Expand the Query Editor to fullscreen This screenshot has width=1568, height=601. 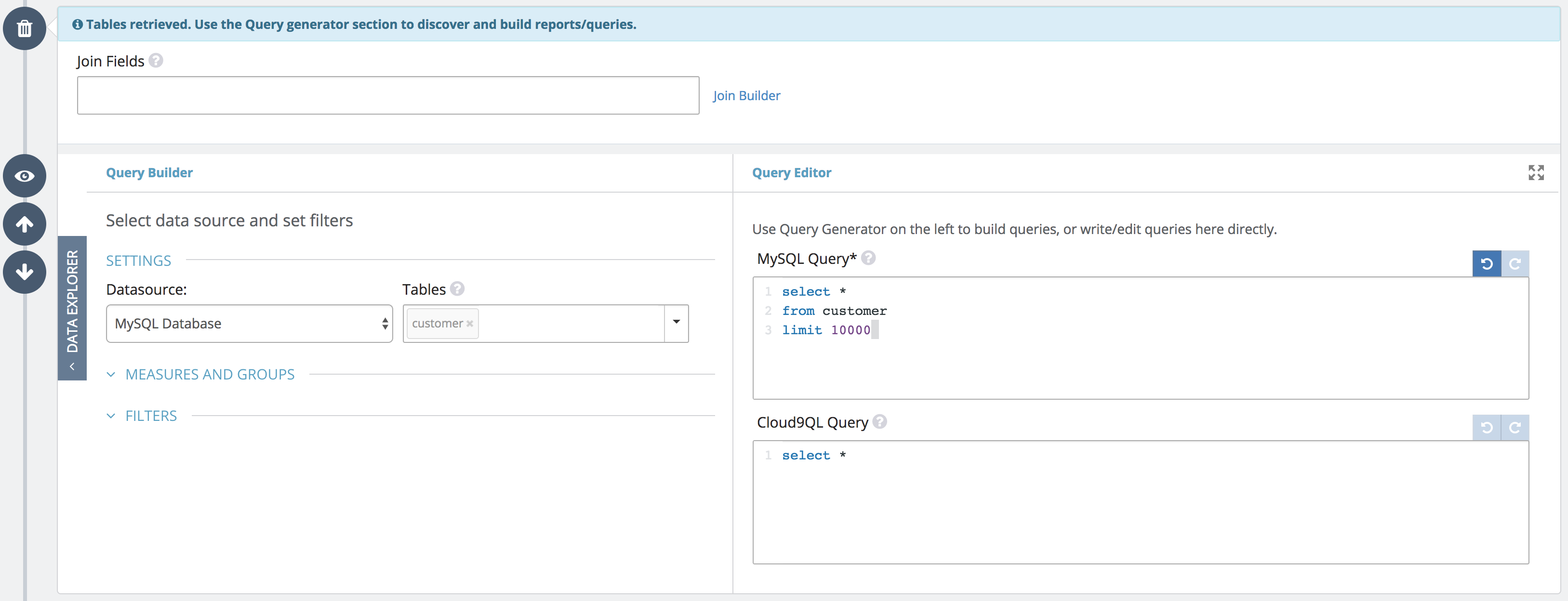[1536, 173]
